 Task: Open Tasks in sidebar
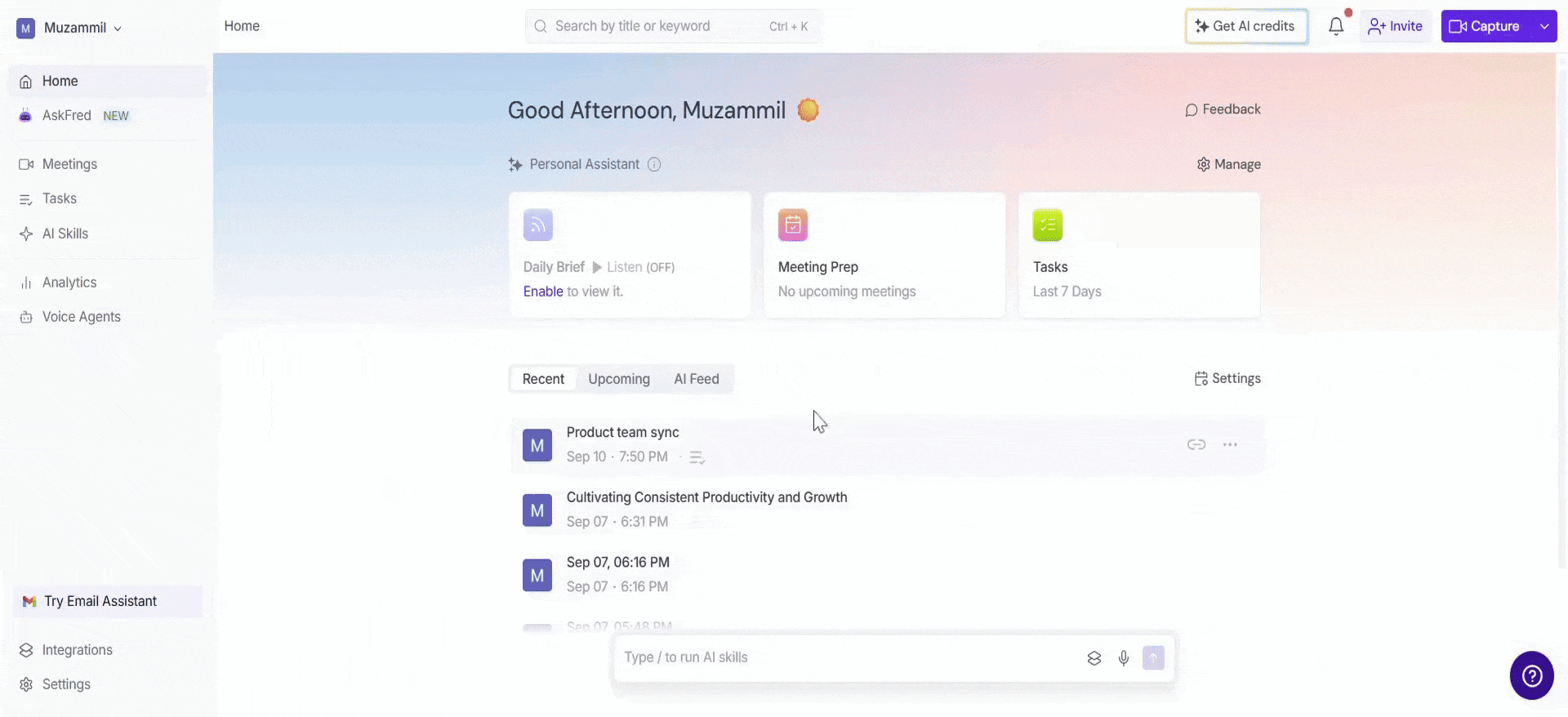coord(108,198)
